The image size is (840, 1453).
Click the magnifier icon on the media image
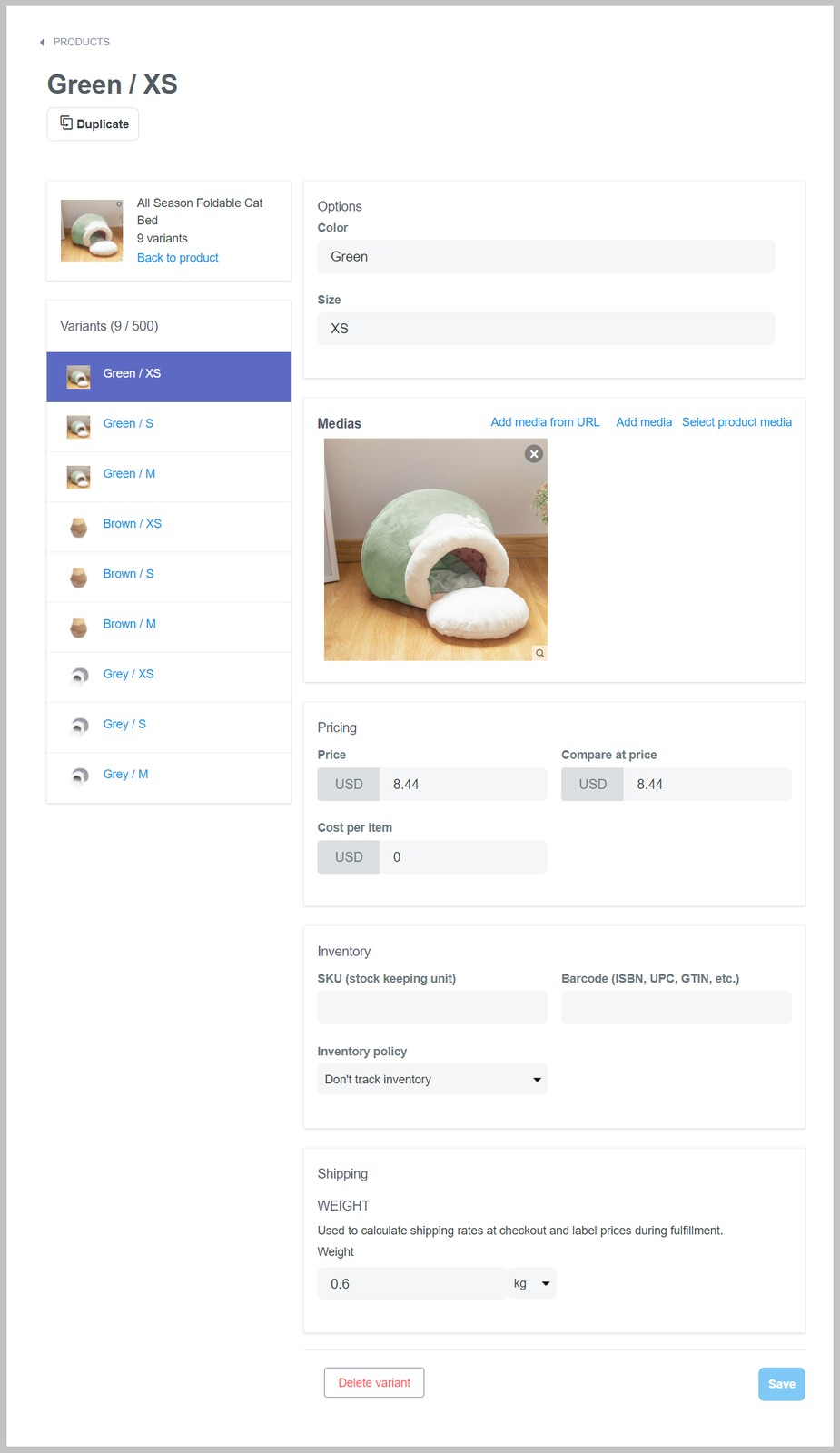tap(540, 653)
